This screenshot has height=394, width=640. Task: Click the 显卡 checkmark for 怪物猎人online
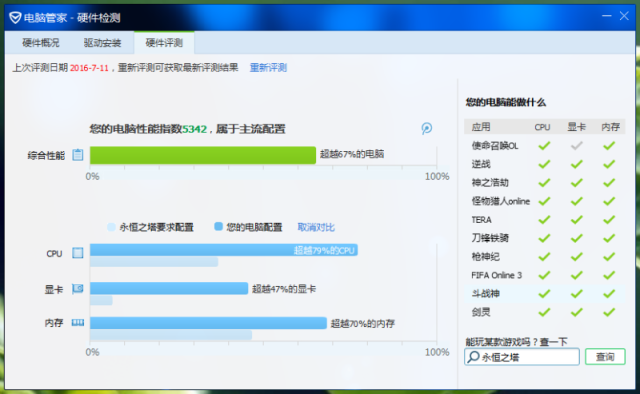pyautogui.click(x=576, y=201)
